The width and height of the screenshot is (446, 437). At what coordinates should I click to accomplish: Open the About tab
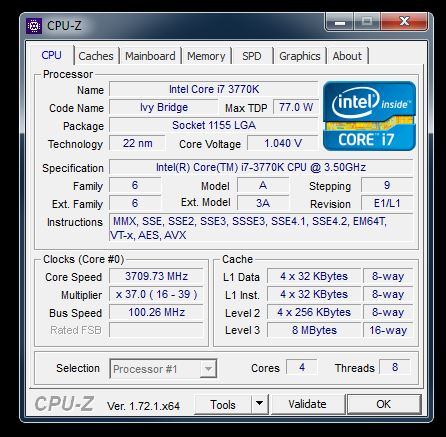[x=347, y=56]
